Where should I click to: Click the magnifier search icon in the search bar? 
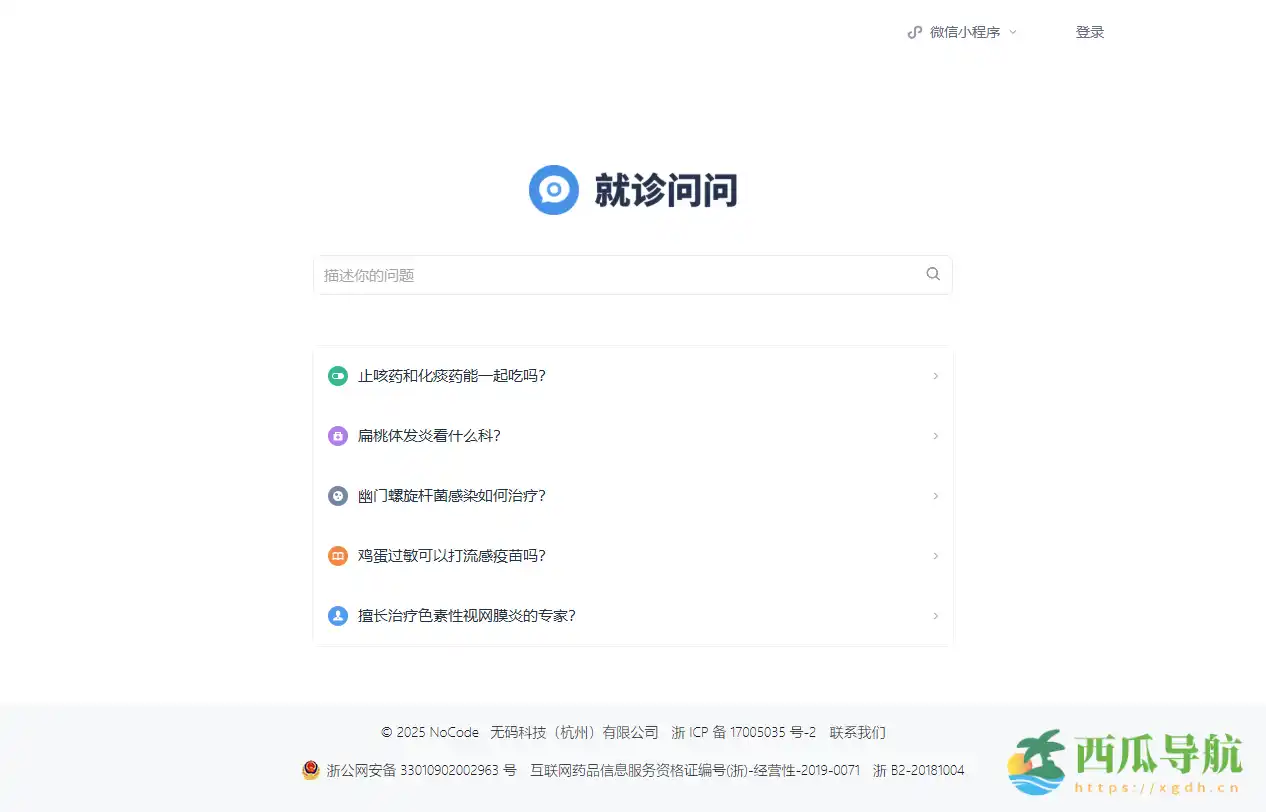tap(932, 274)
